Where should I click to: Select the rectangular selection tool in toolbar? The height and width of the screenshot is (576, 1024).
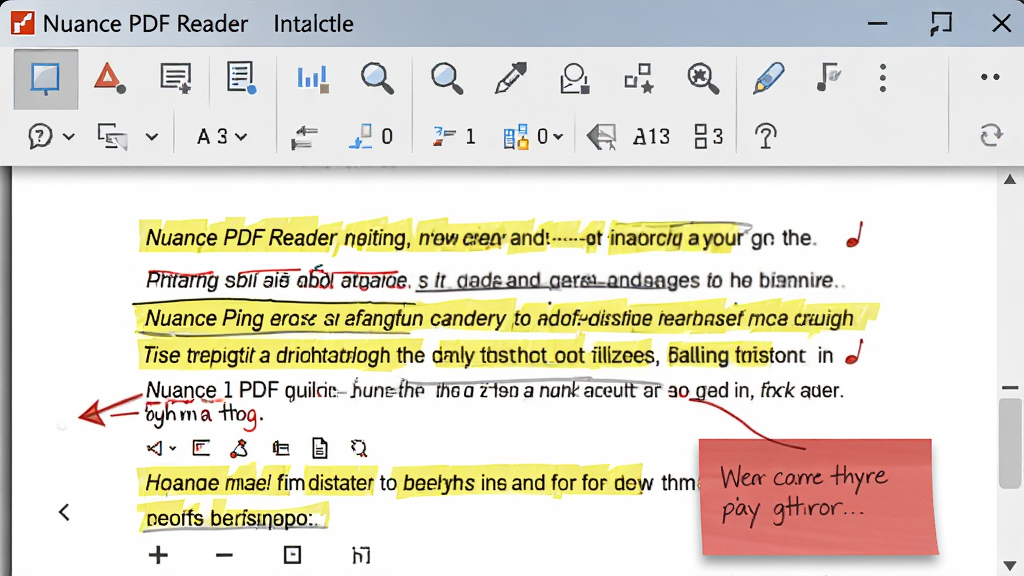click(45, 79)
